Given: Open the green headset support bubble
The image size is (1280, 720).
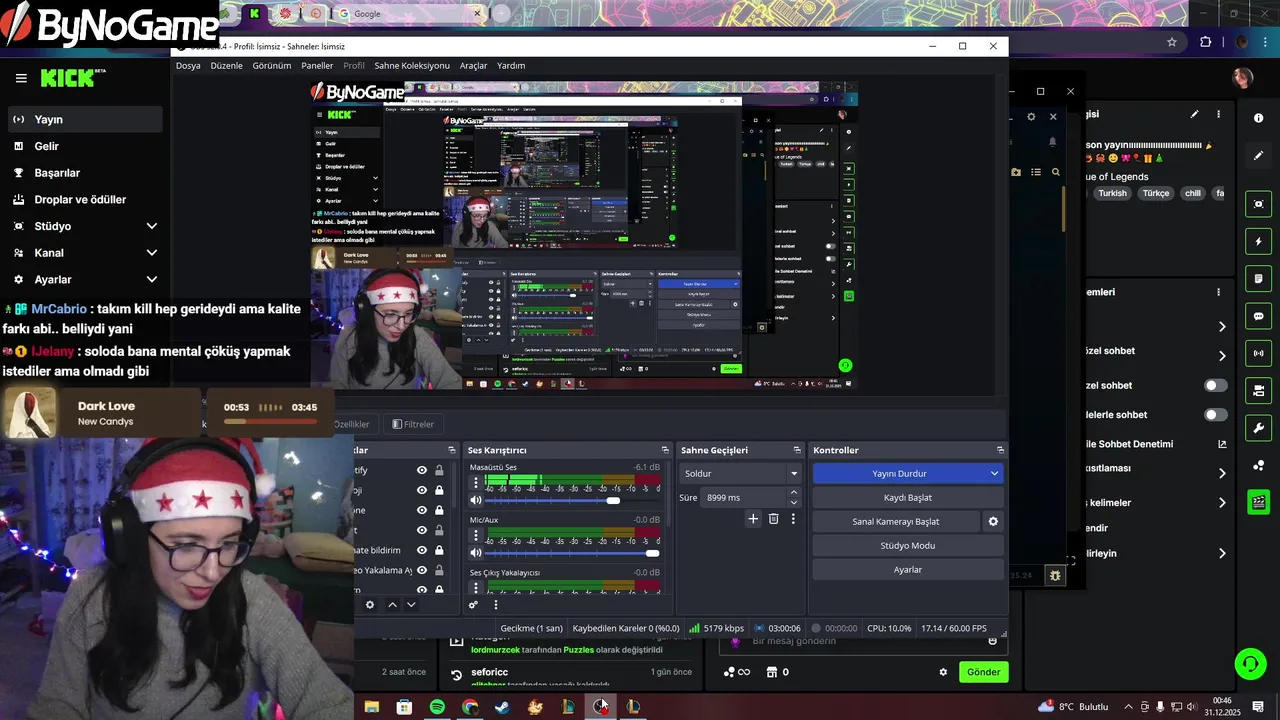Looking at the screenshot, I should (x=1249, y=663).
